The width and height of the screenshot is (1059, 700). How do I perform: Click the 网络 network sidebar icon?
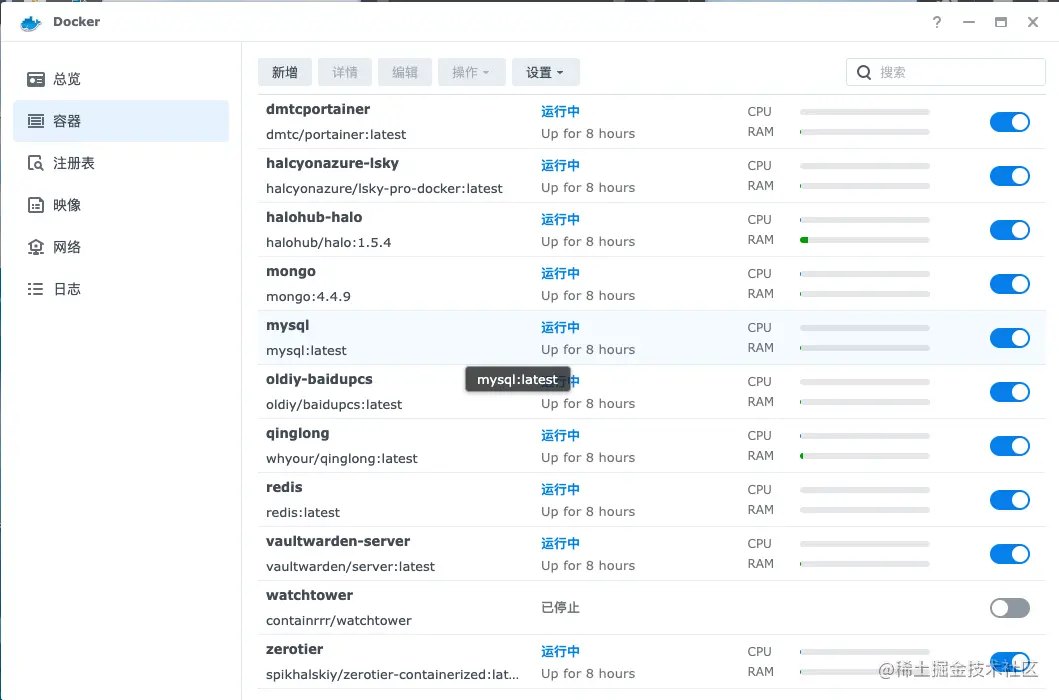(36, 247)
